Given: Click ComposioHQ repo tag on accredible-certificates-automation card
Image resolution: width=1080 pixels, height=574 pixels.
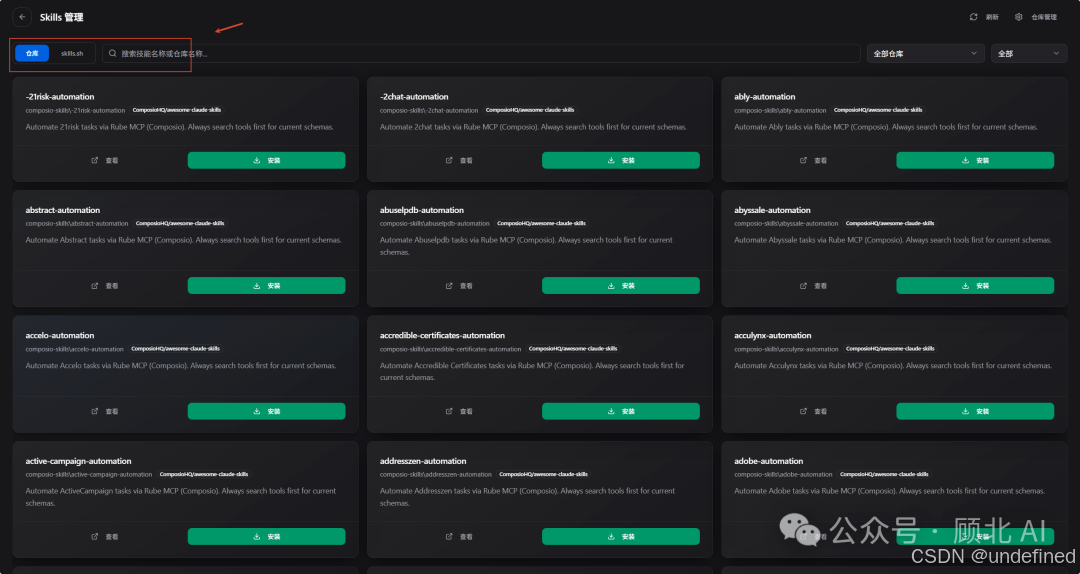Looking at the screenshot, I should click(x=573, y=349).
